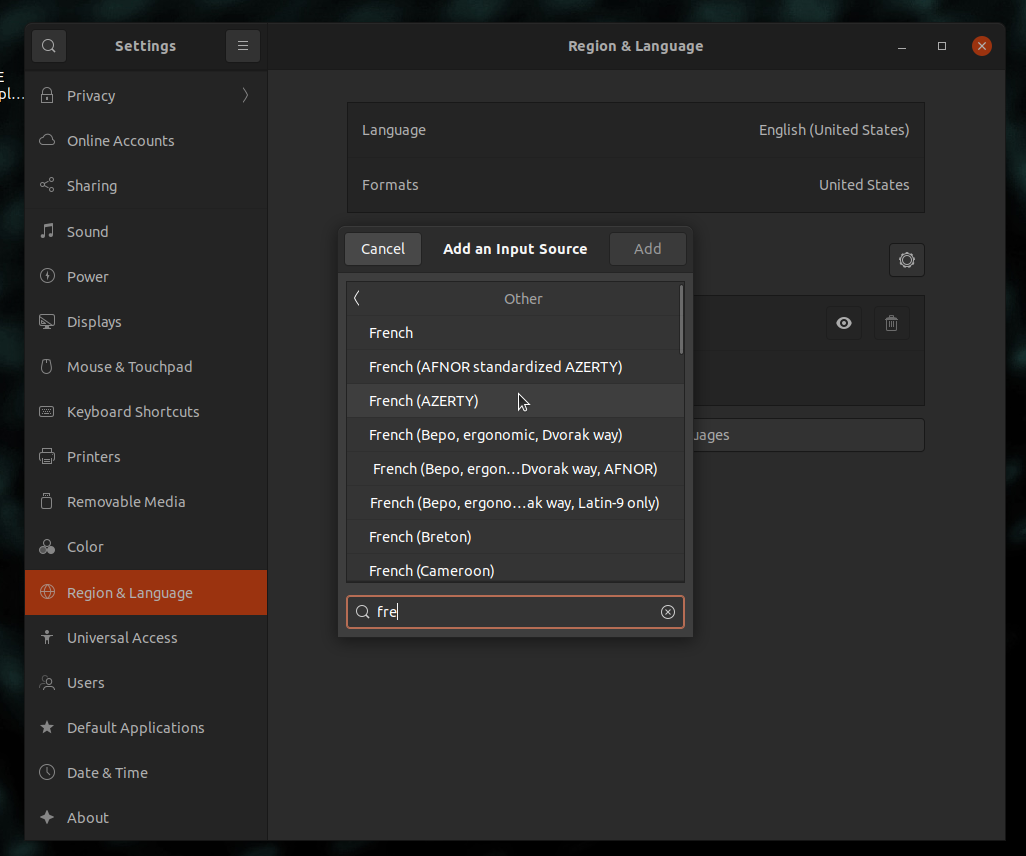Open Keyboard Shortcuts settings panel
The image size is (1026, 856).
133,412
